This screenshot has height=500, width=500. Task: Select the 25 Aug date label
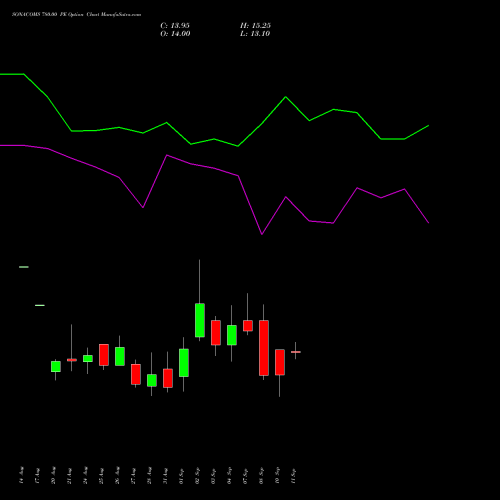coord(102,476)
